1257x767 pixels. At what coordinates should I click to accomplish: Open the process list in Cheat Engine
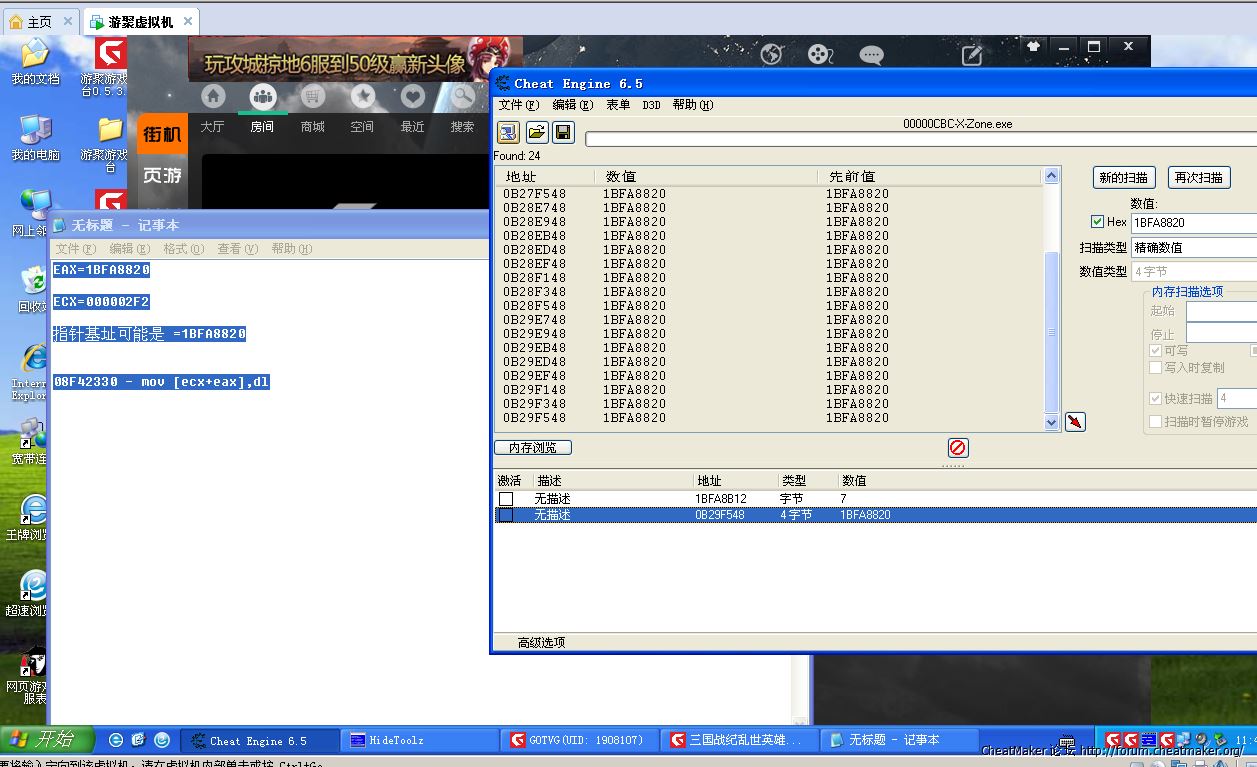pos(508,133)
